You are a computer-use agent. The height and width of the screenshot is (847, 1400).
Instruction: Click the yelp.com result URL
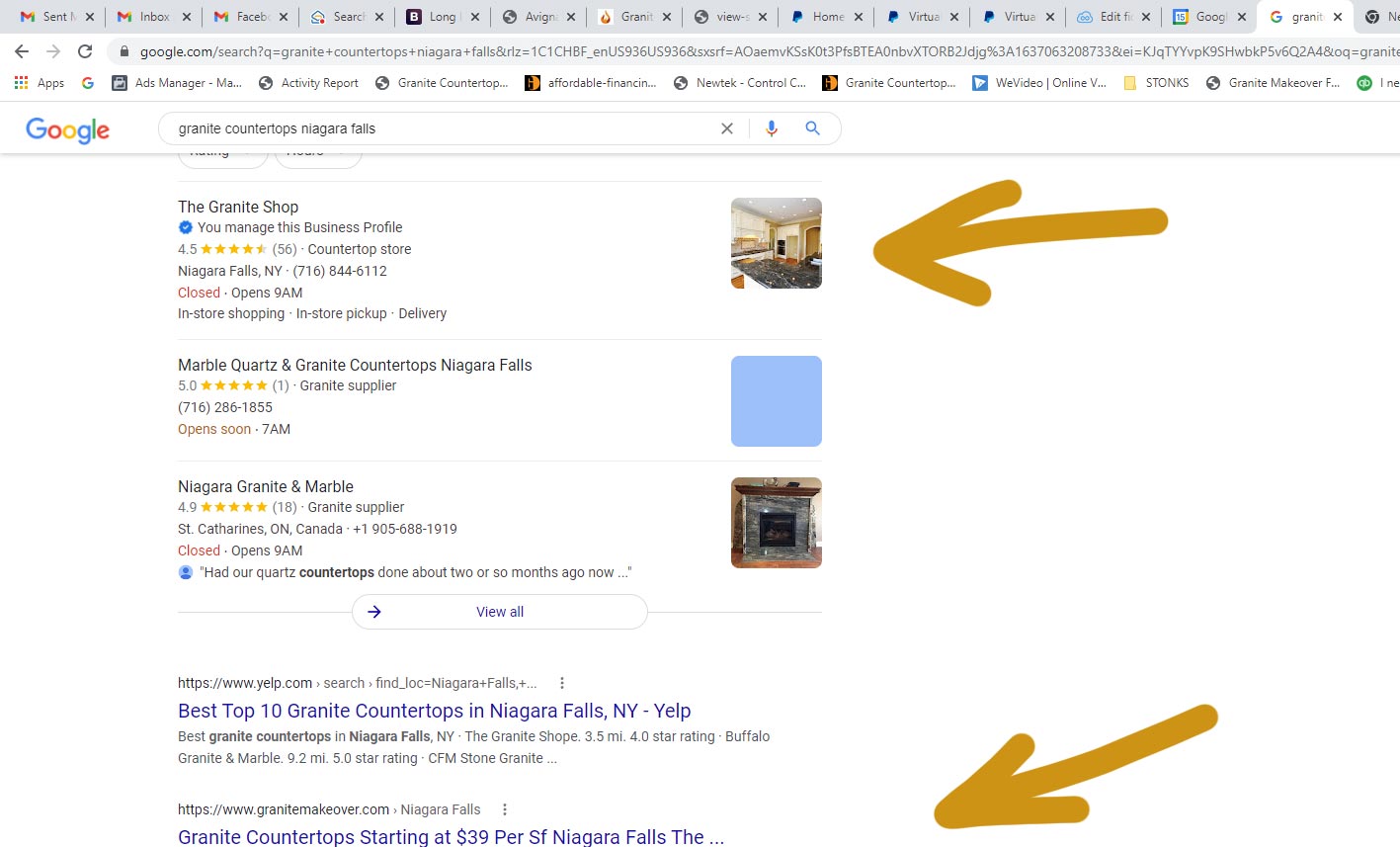pyautogui.click(x=358, y=683)
